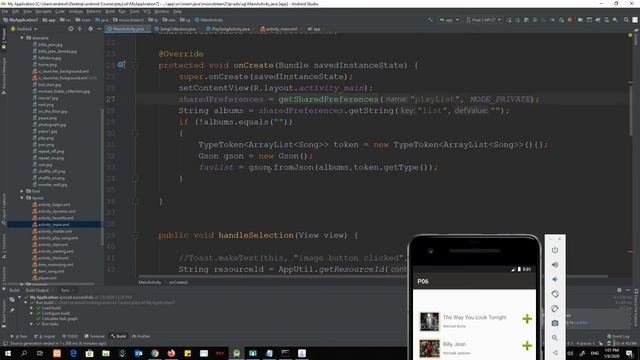
Task: Click the Make Project hammer icon
Action: [x=430, y=20]
